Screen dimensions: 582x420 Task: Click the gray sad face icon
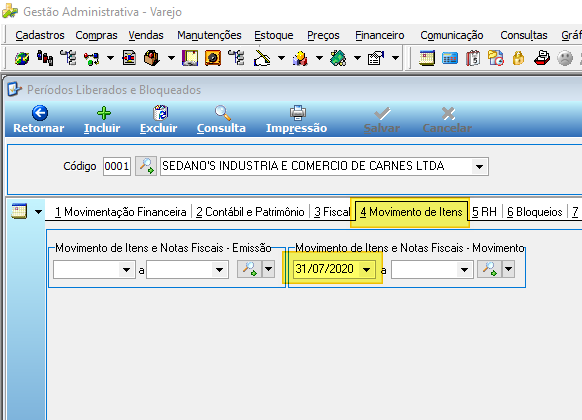(x=565, y=58)
